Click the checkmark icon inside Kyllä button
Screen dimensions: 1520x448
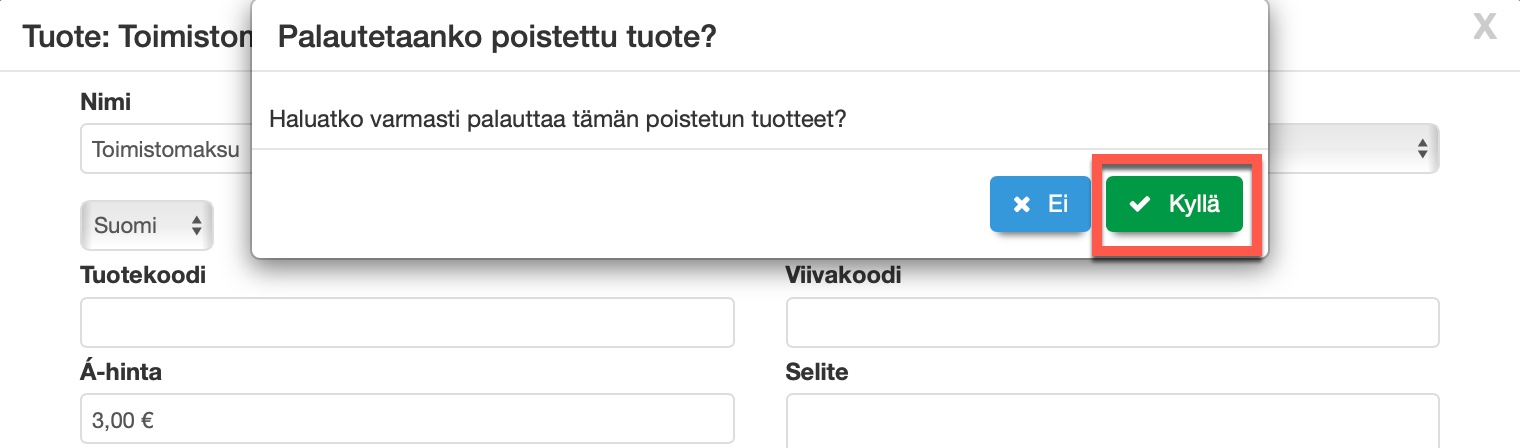pos(1138,205)
